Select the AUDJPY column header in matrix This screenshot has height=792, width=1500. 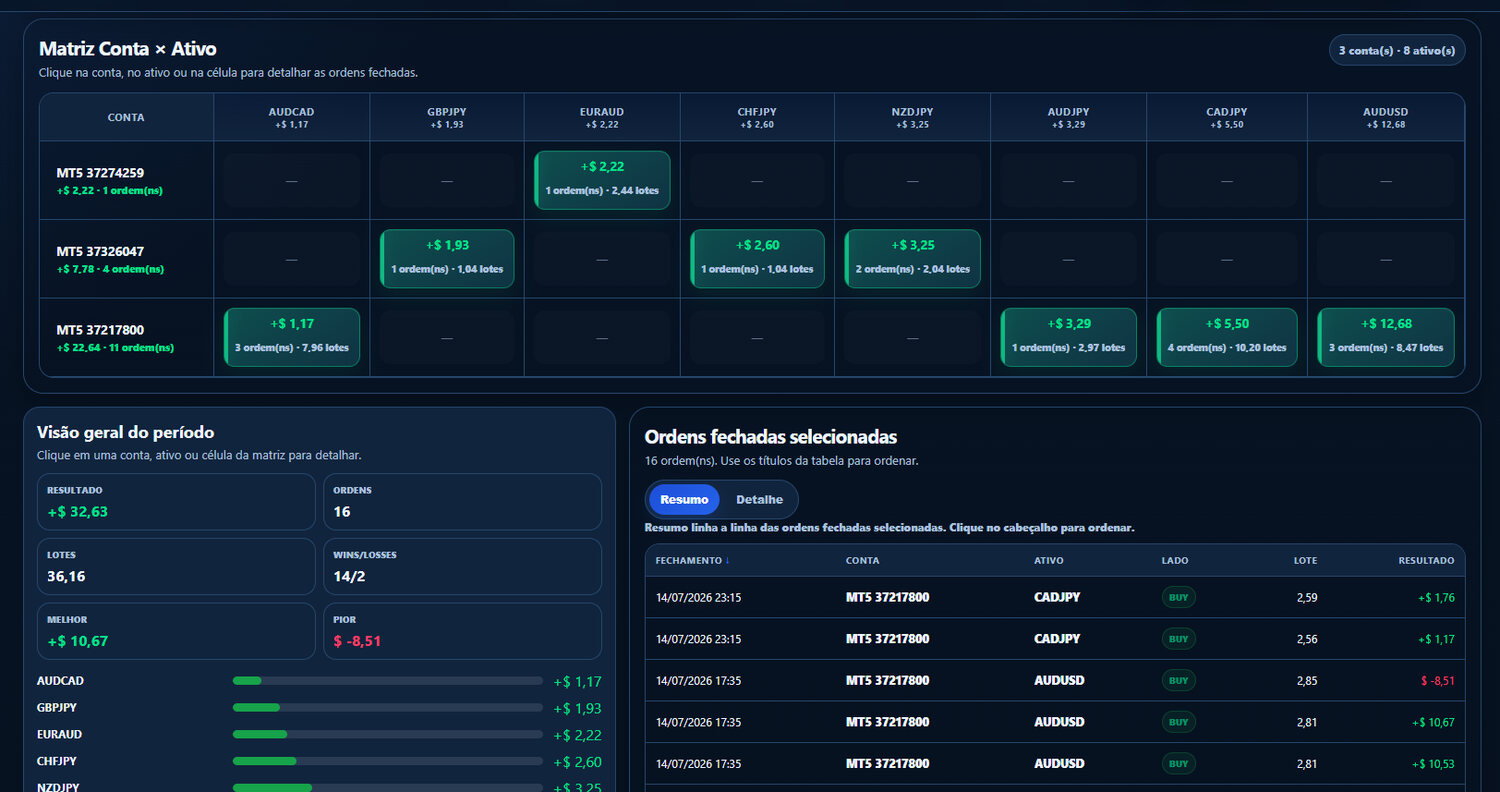click(1068, 117)
